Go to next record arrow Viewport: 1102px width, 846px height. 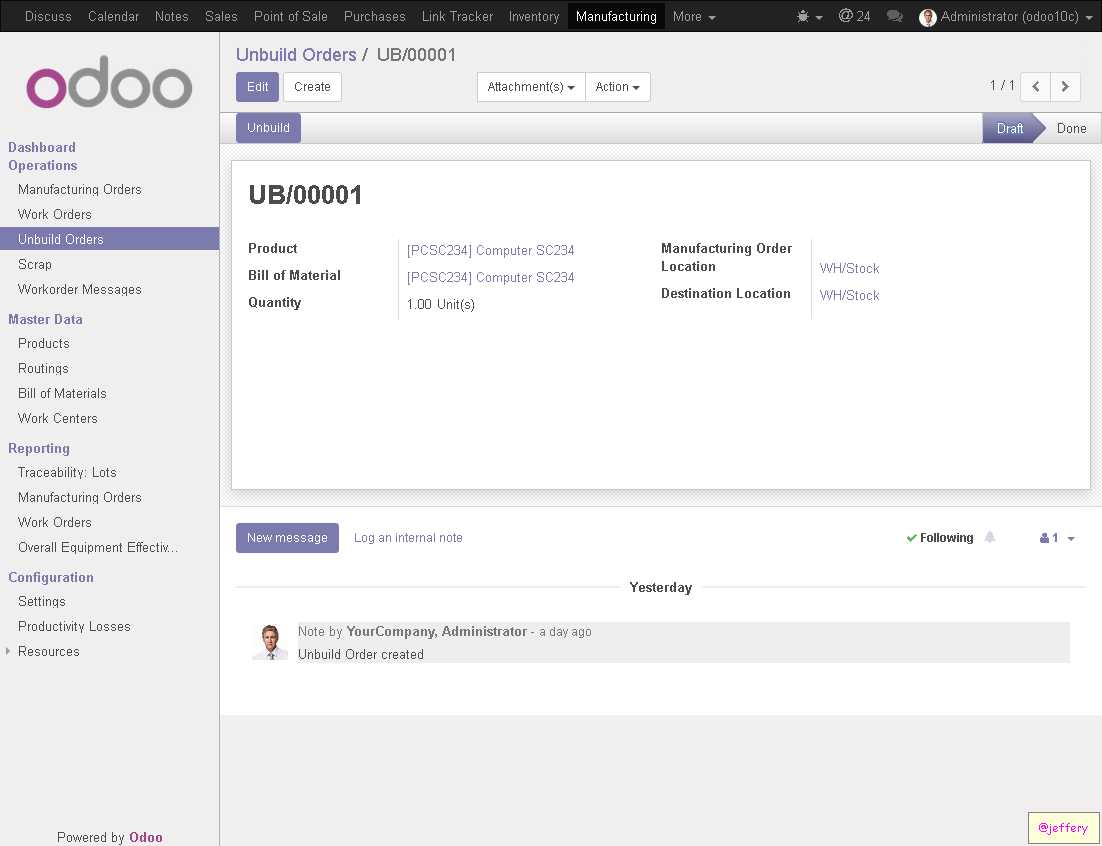point(1065,86)
